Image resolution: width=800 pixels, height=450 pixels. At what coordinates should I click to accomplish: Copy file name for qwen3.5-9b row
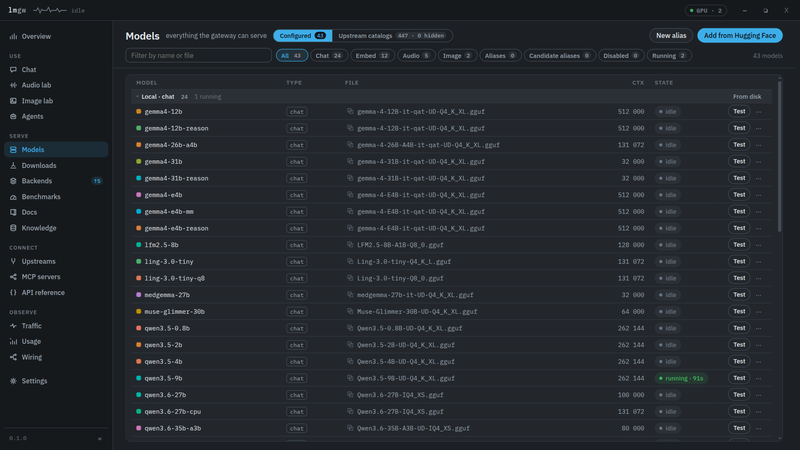[x=350, y=378]
